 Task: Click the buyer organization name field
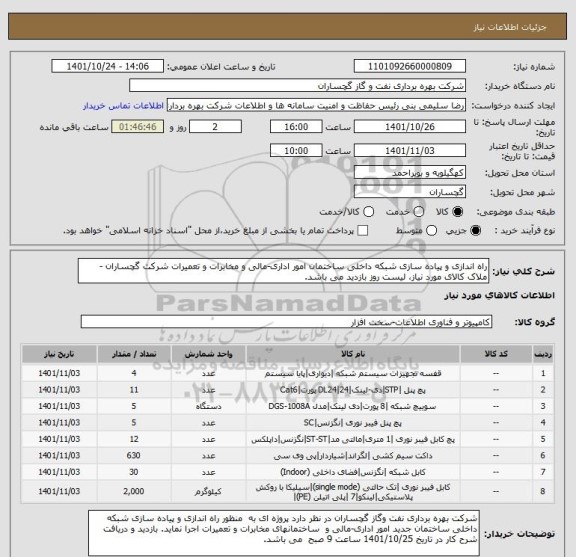(x=297, y=86)
